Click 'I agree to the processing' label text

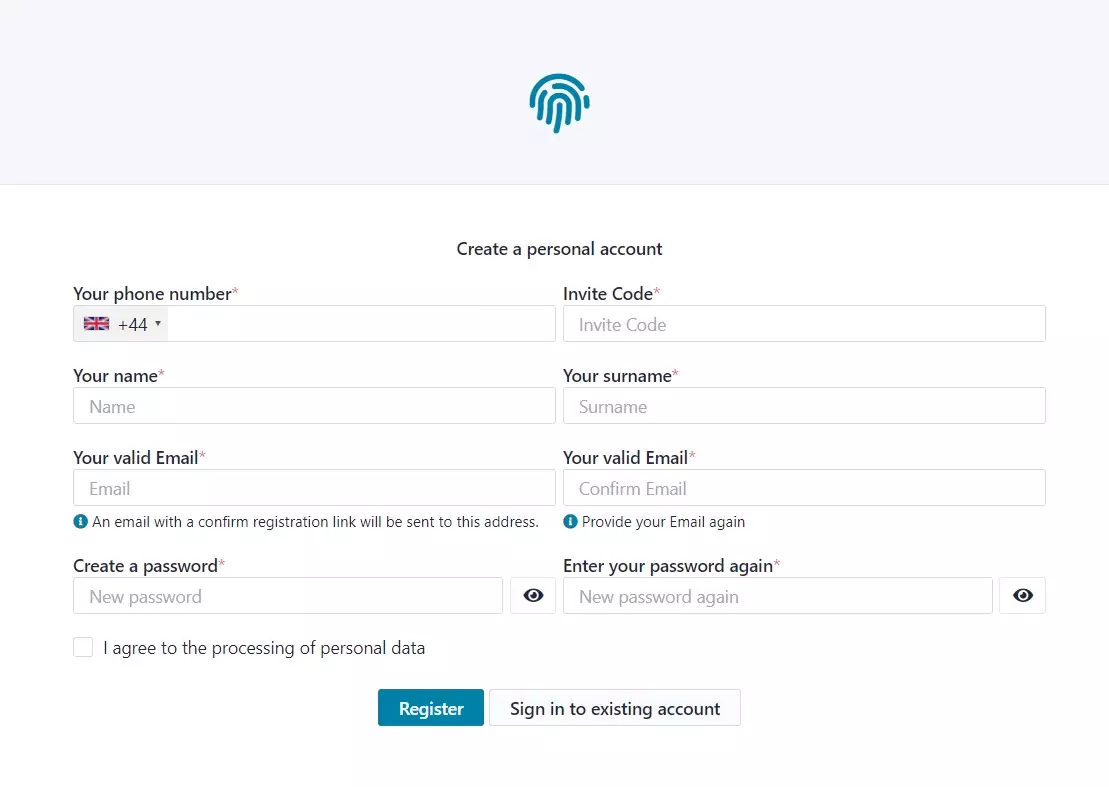click(x=264, y=648)
